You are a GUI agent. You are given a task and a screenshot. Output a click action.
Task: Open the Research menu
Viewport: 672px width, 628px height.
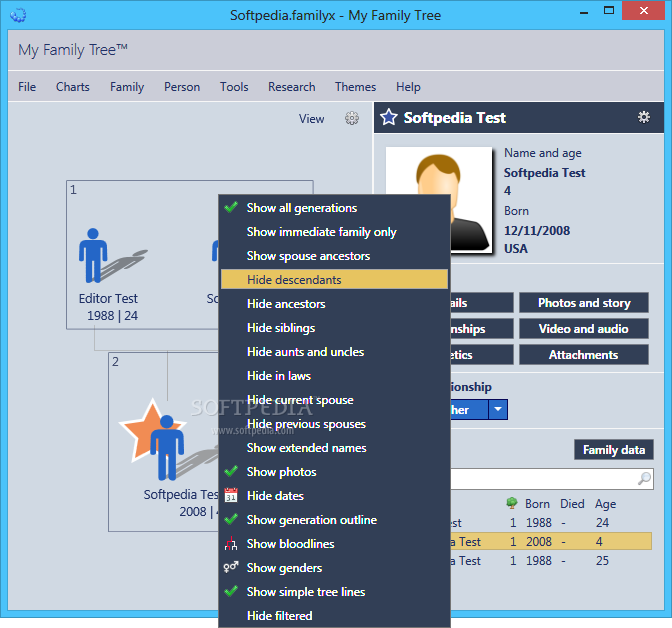(x=291, y=87)
